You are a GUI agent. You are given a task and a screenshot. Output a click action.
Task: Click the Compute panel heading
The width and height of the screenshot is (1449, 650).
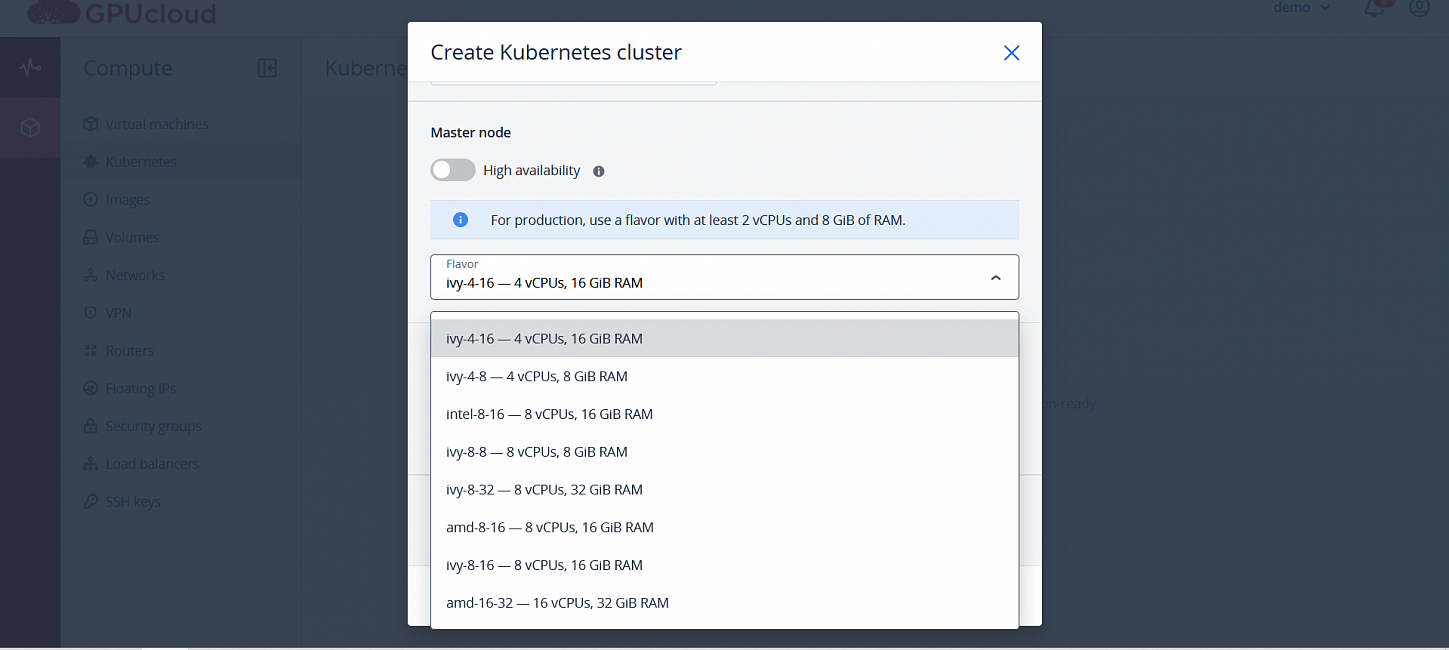(128, 68)
